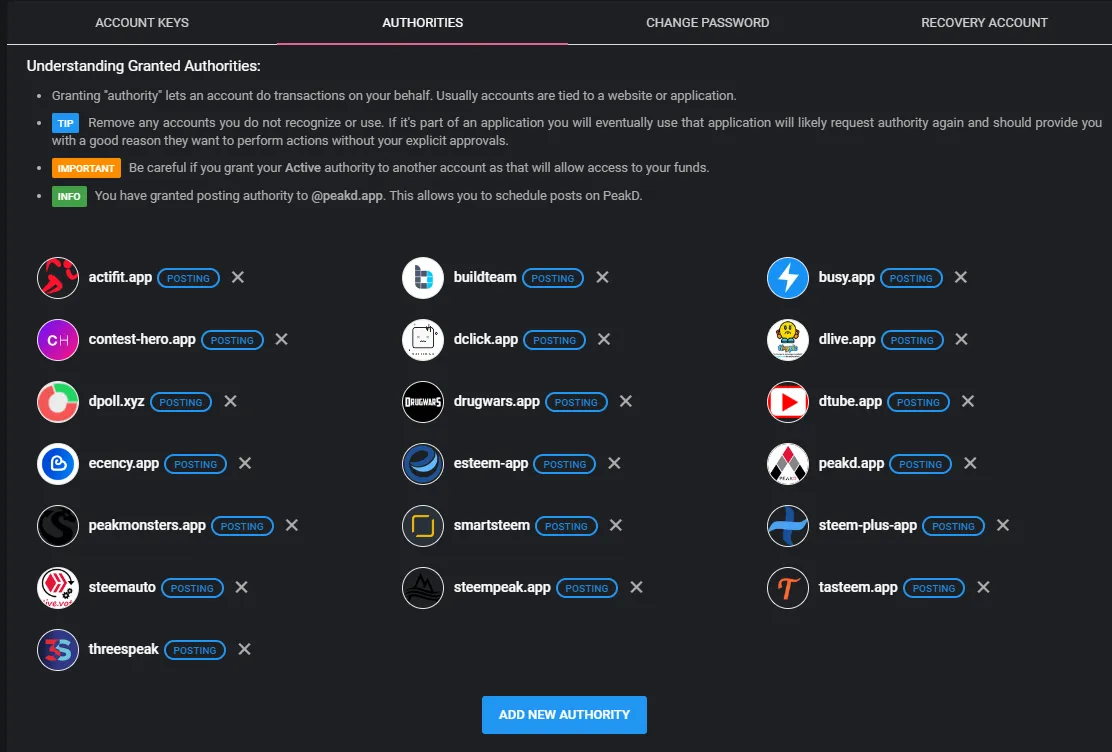Remove peakmonsters.app posting authority
Image resolution: width=1112 pixels, height=752 pixels.
pyautogui.click(x=291, y=526)
